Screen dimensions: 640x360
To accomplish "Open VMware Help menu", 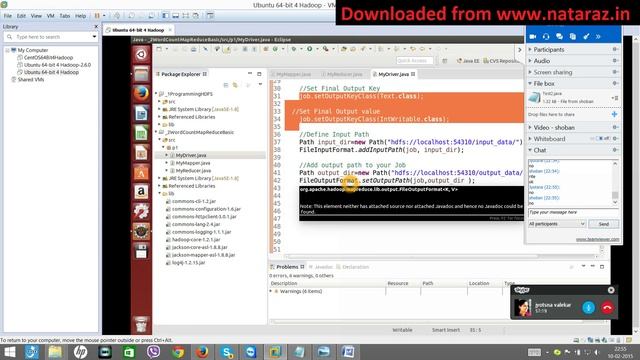I will (x=80, y=16).
